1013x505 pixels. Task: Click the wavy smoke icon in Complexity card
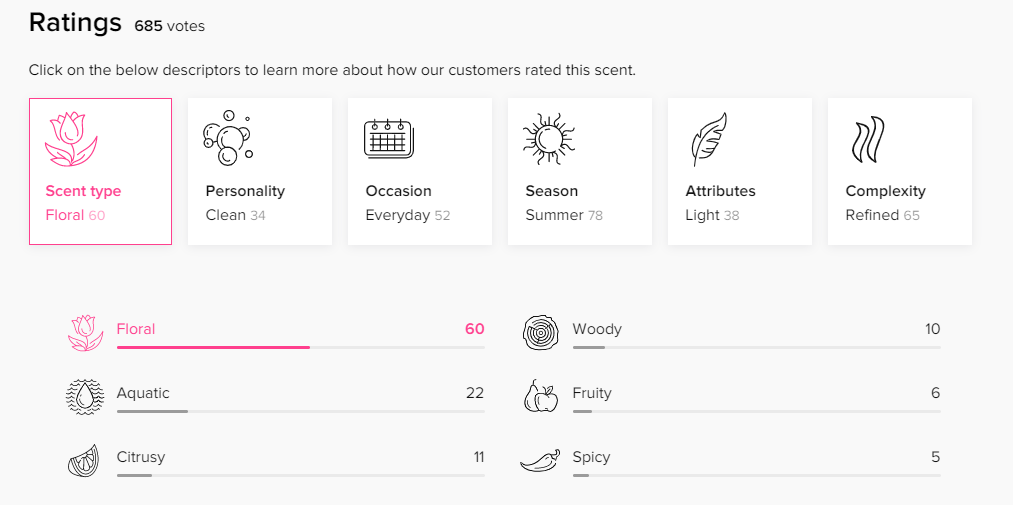866,139
